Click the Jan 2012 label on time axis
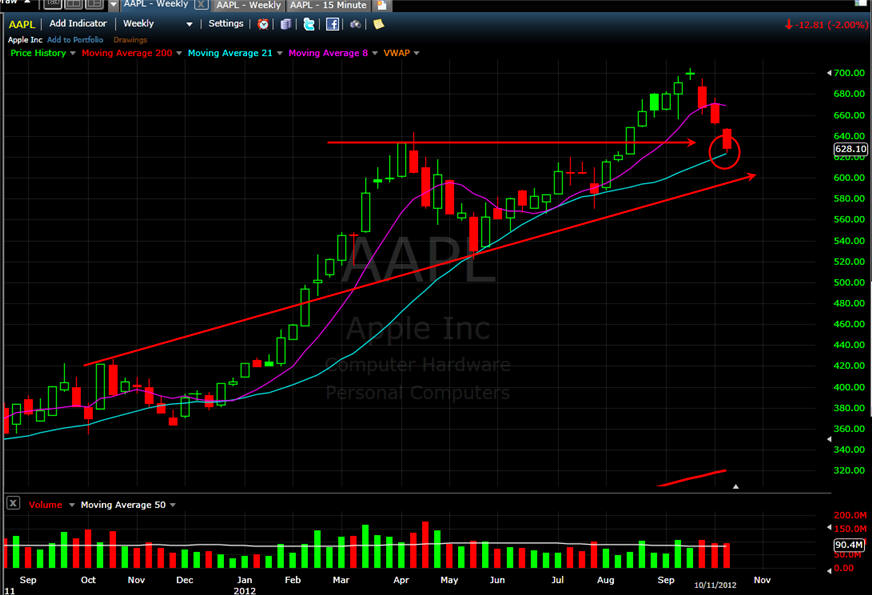872x595 pixels. (x=245, y=585)
